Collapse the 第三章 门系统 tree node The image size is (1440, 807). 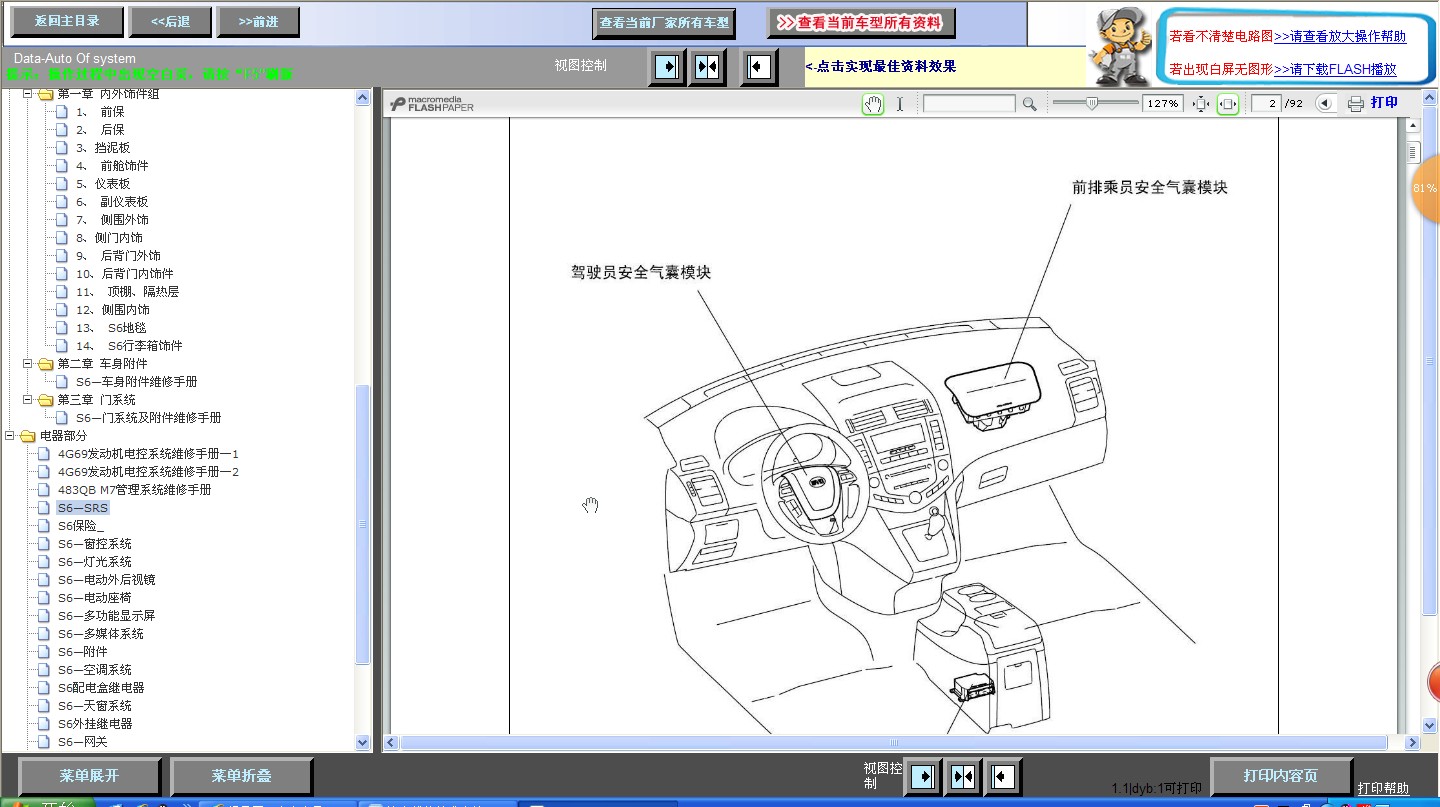click(x=28, y=400)
